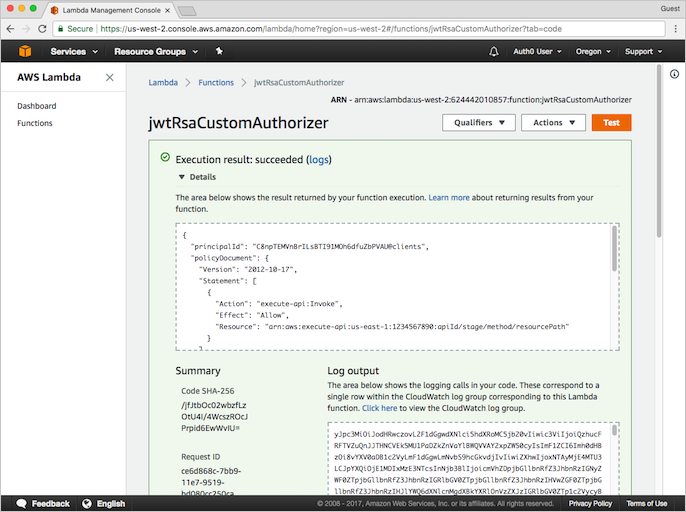Click the green success check icon
The image size is (686, 512).
coord(165,157)
